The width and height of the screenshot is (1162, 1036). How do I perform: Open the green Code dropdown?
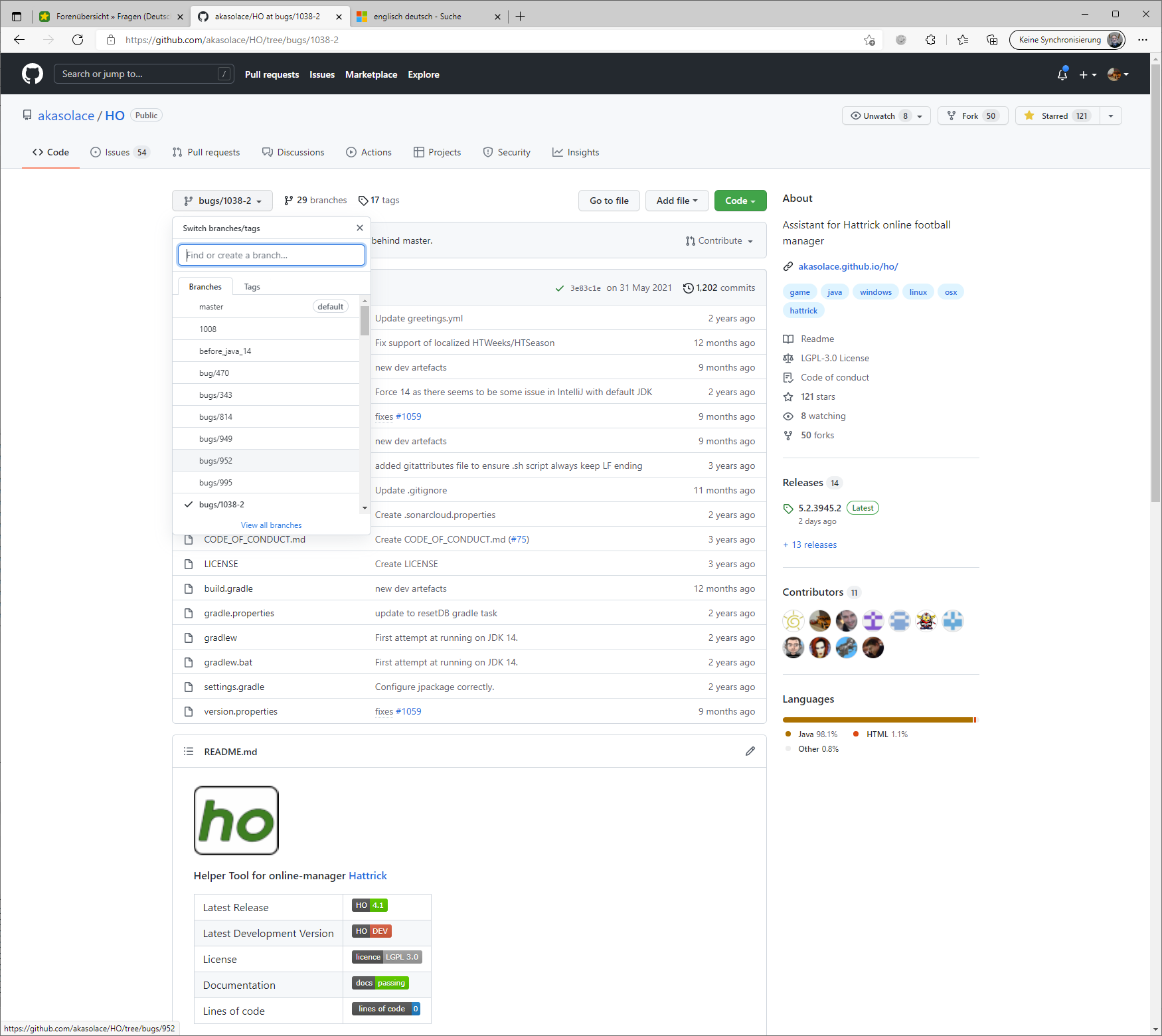coord(740,201)
